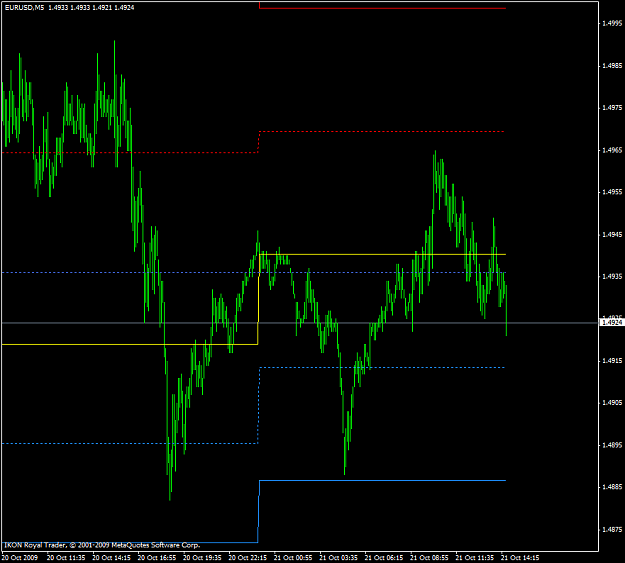Click the 20 Oct 19:35 time label
Viewport: 625px width, 563px height.
[202, 557]
